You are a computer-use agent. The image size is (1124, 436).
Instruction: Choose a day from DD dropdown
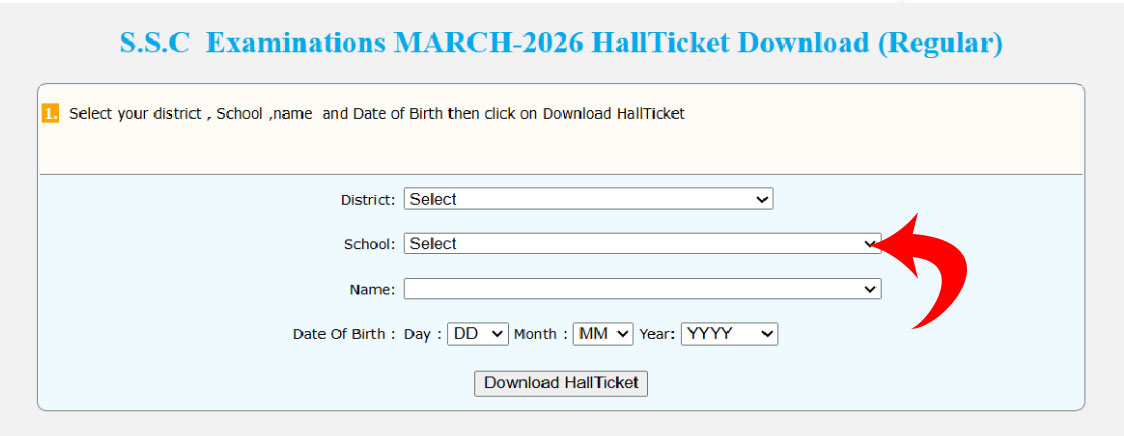pyautogui.click(x=478, y=334)
